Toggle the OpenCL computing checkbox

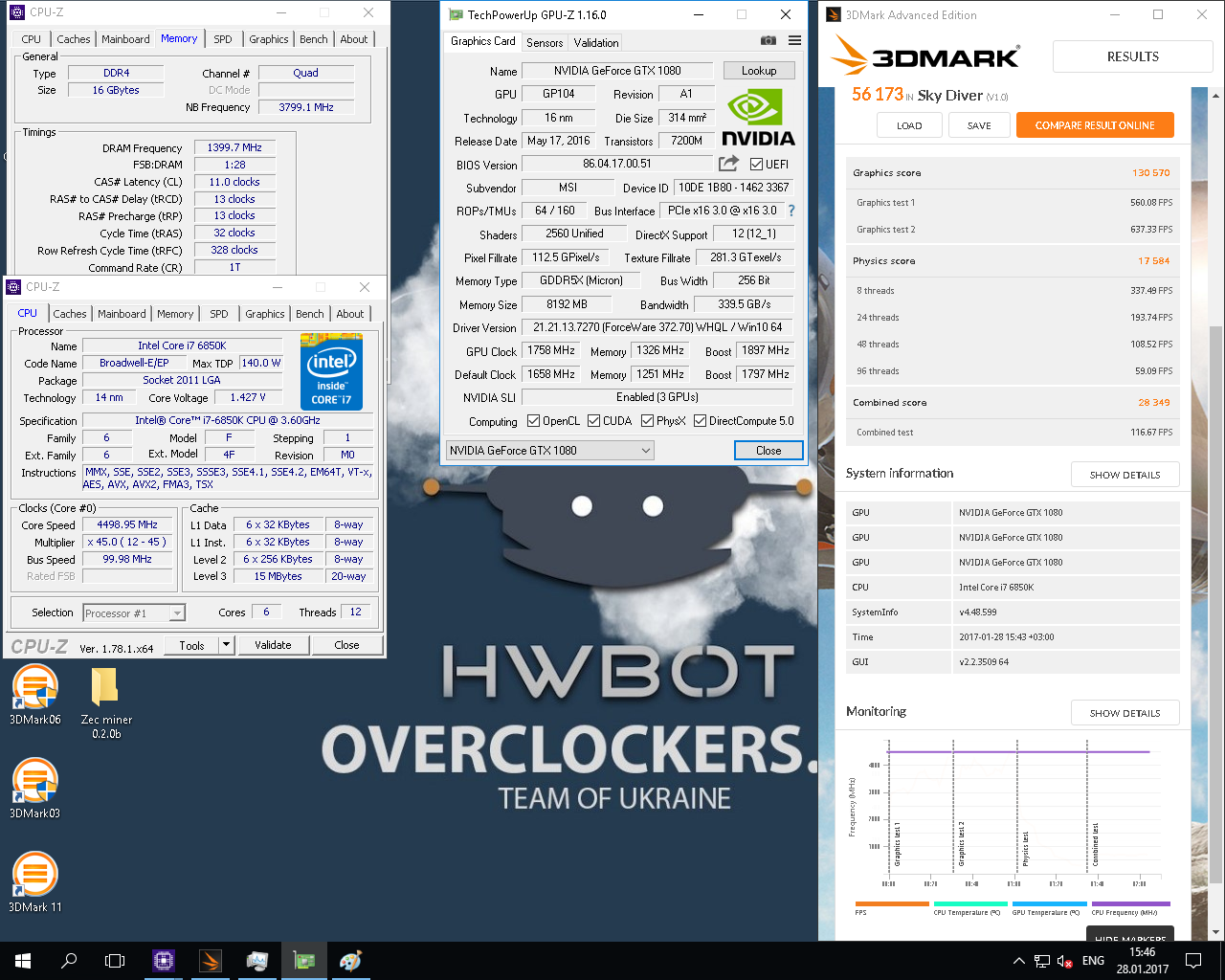[533, 421]
